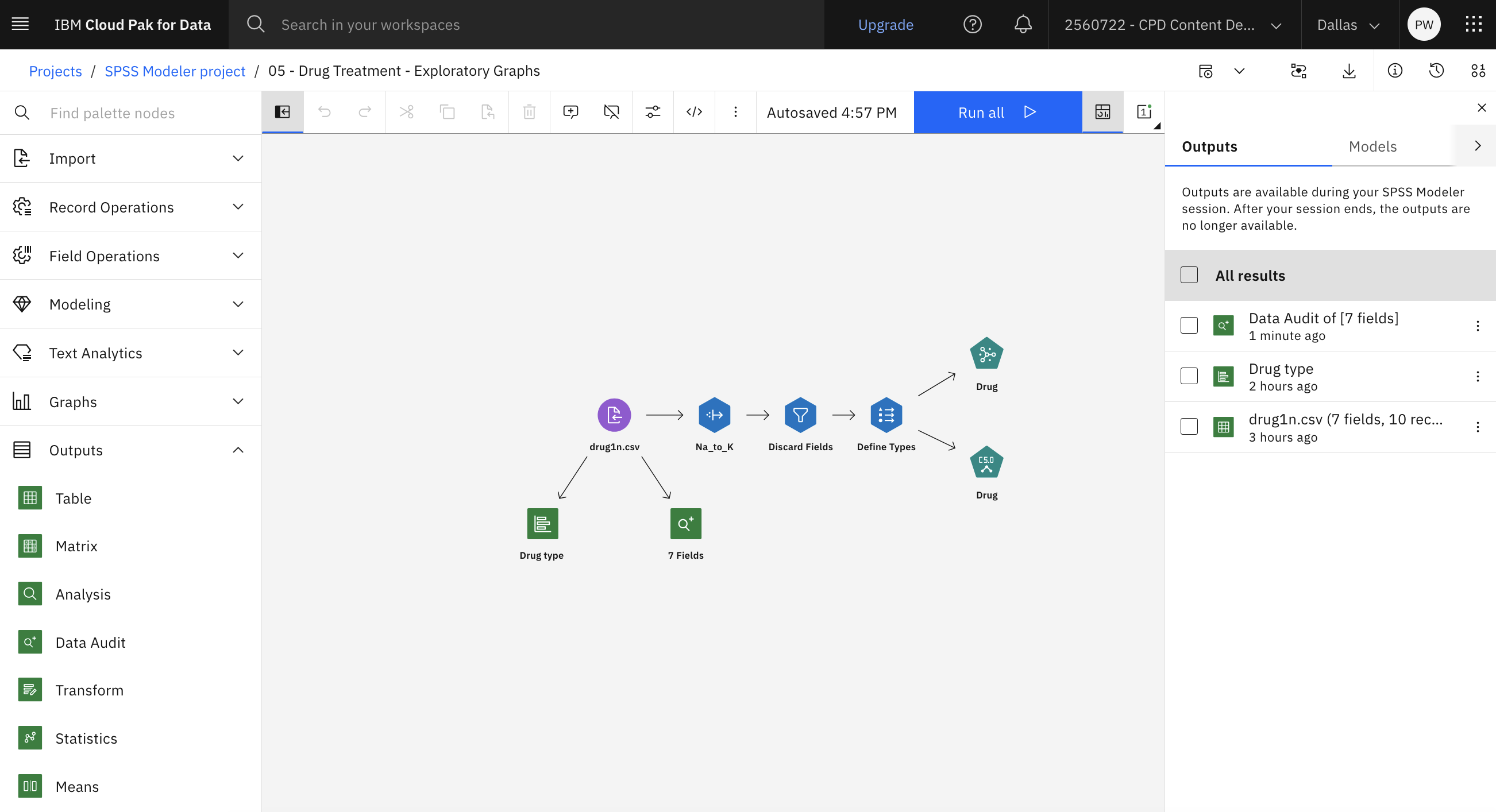
Task: Open options menu for Drug type output
Action: point(1478,376)
